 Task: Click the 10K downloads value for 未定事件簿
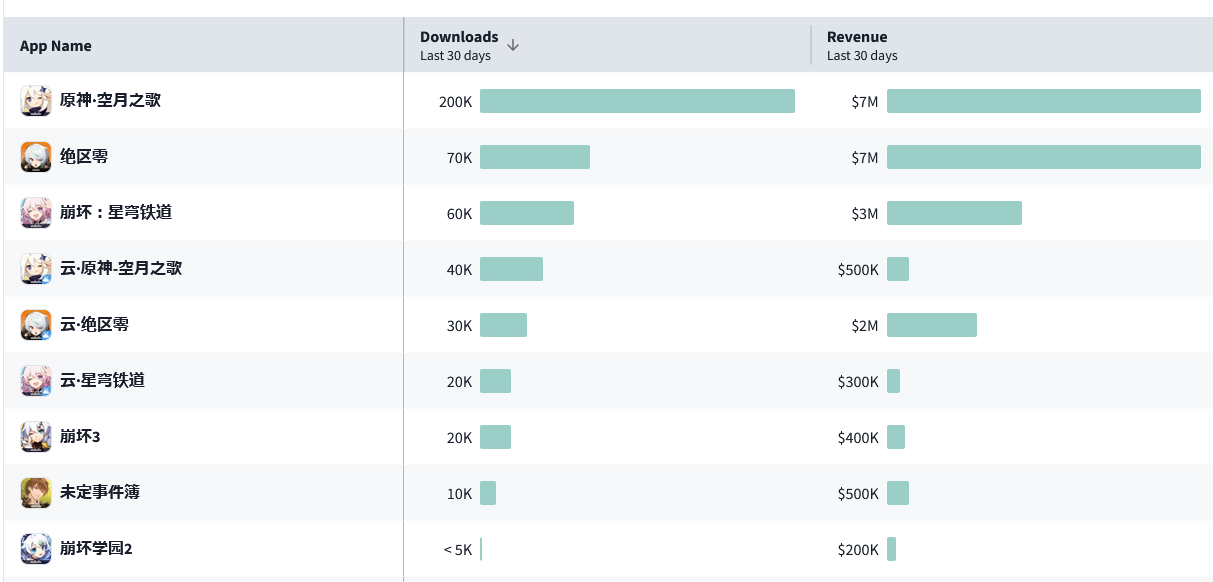(x=459, y=494)
